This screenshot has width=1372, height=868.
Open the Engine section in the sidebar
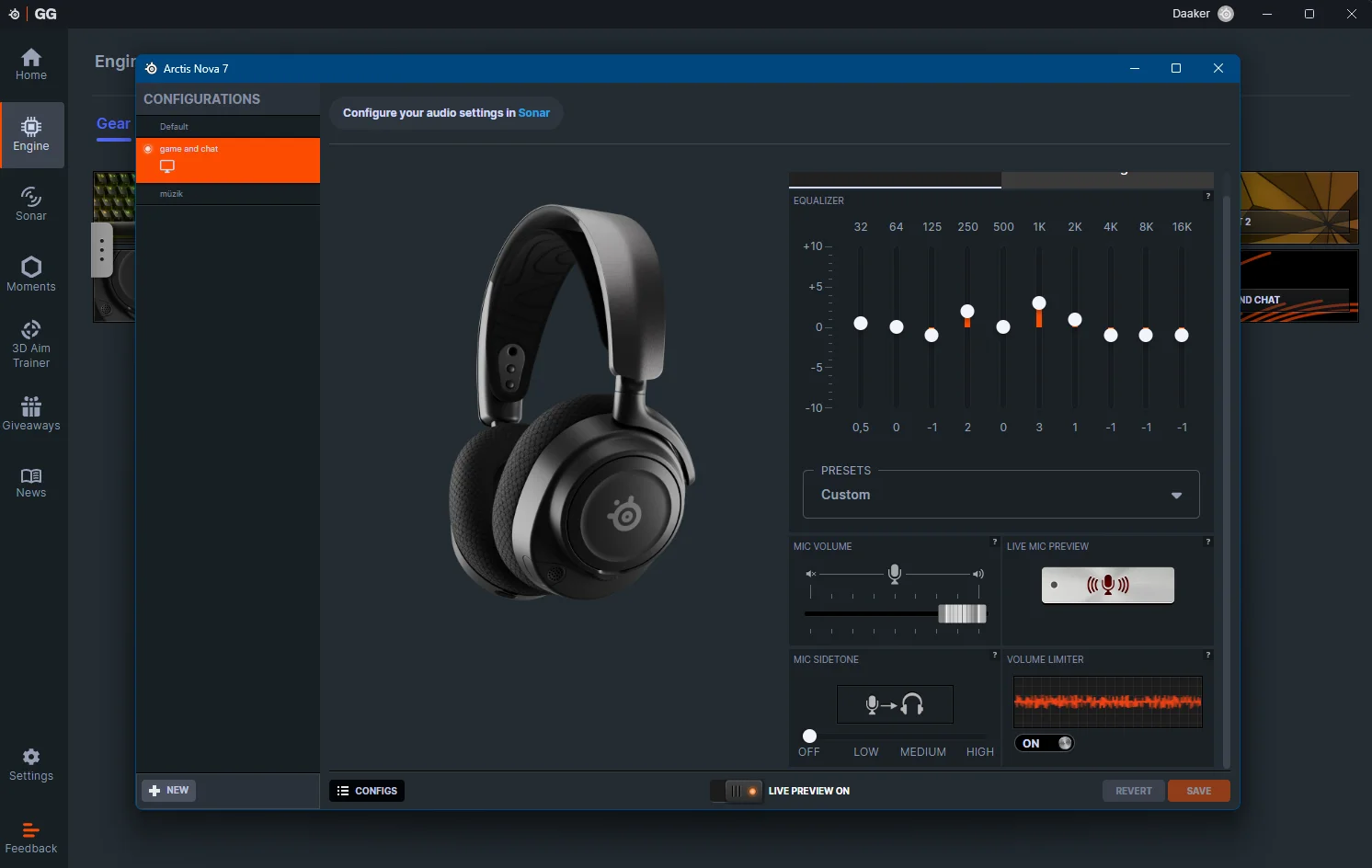pyautogui.click(x=31, y=135)
